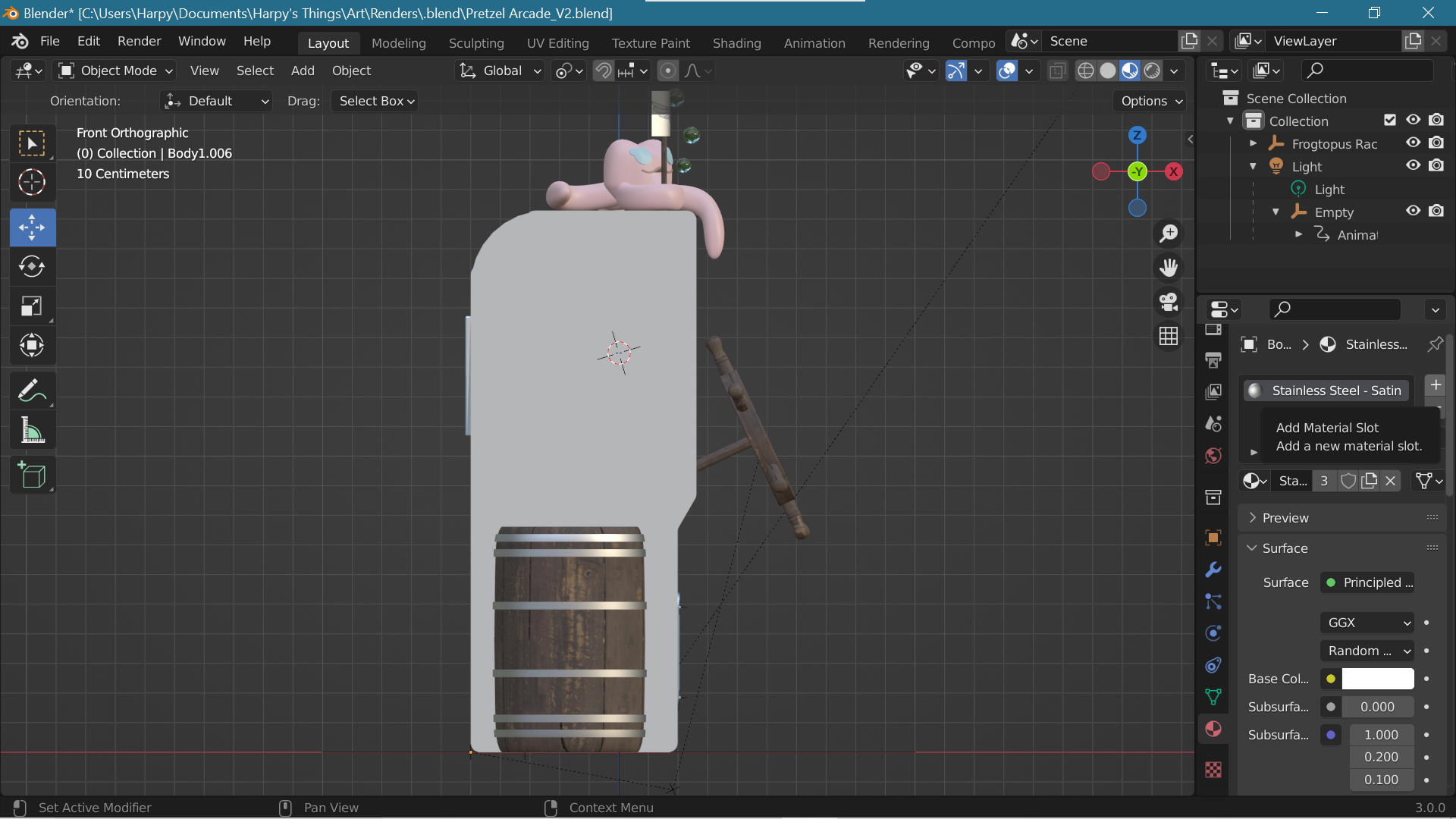Switch to UV Editing workspace tab
This screenshot has width=1456, height=819.
pos(558,43)
